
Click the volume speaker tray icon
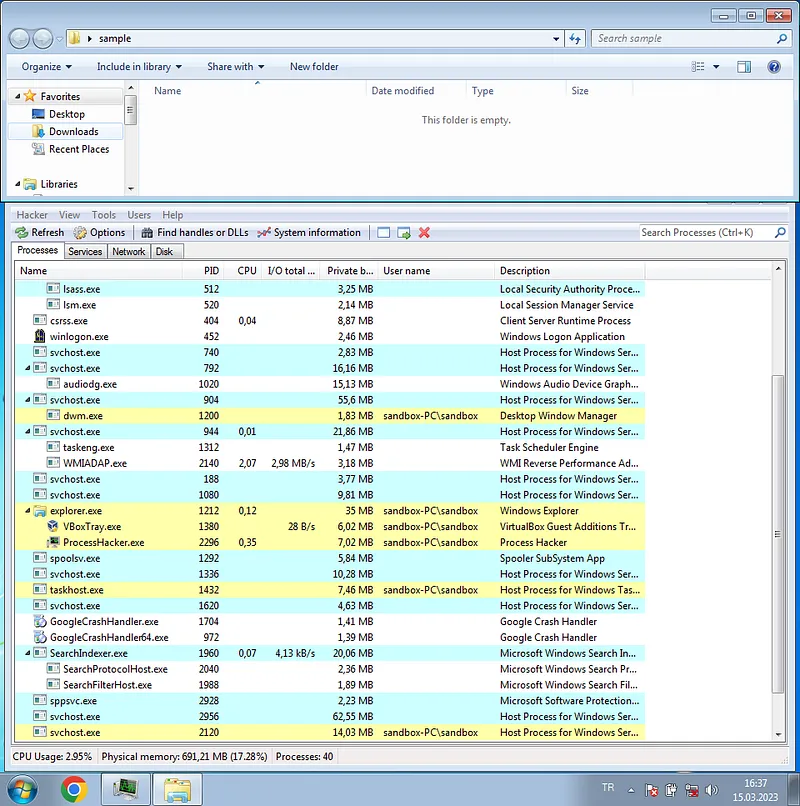[712, 790]
